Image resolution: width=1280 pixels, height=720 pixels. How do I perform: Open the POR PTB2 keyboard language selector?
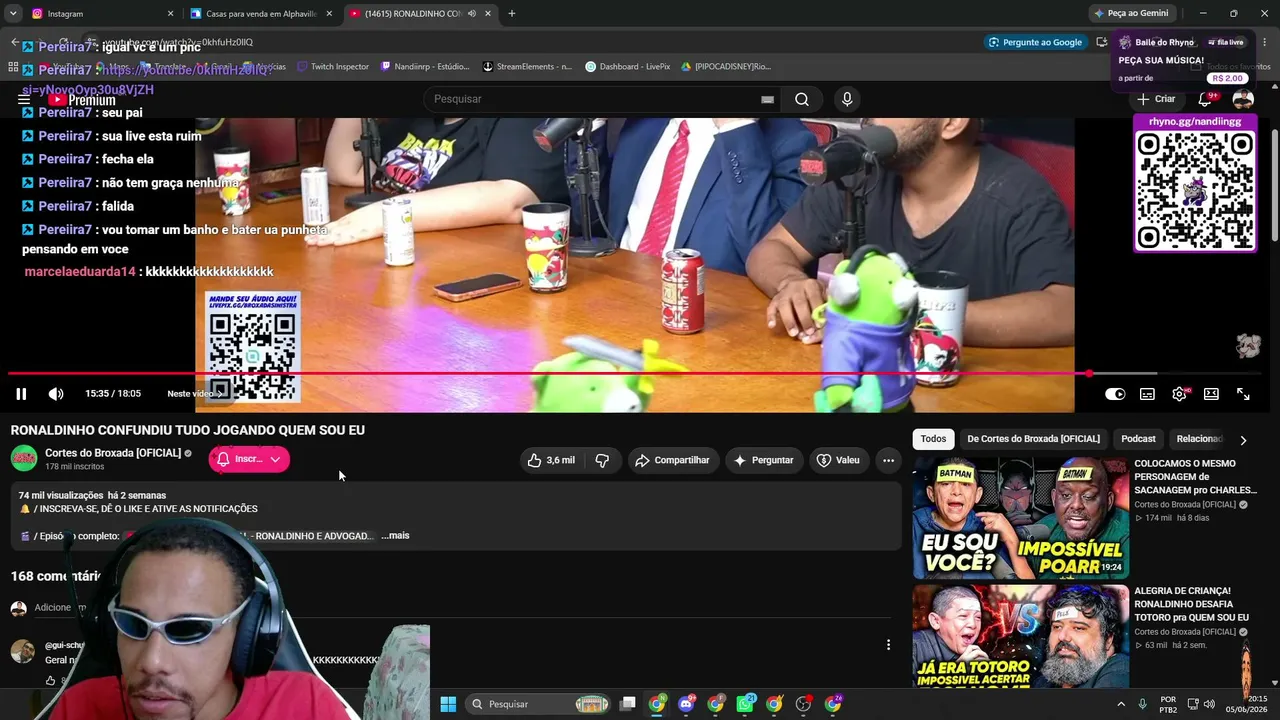pyautogui.click(x=1168, y=704)
